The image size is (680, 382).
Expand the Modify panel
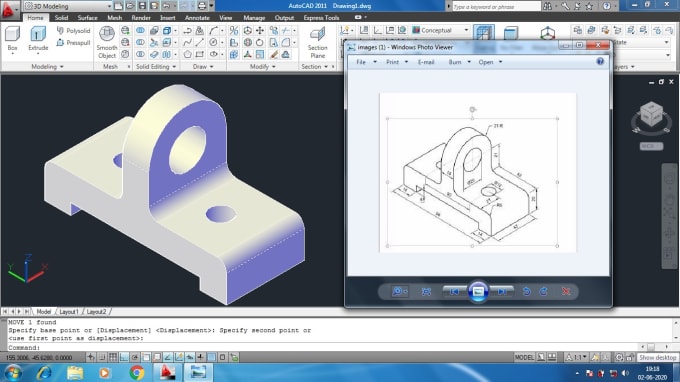tap(263, 66)
